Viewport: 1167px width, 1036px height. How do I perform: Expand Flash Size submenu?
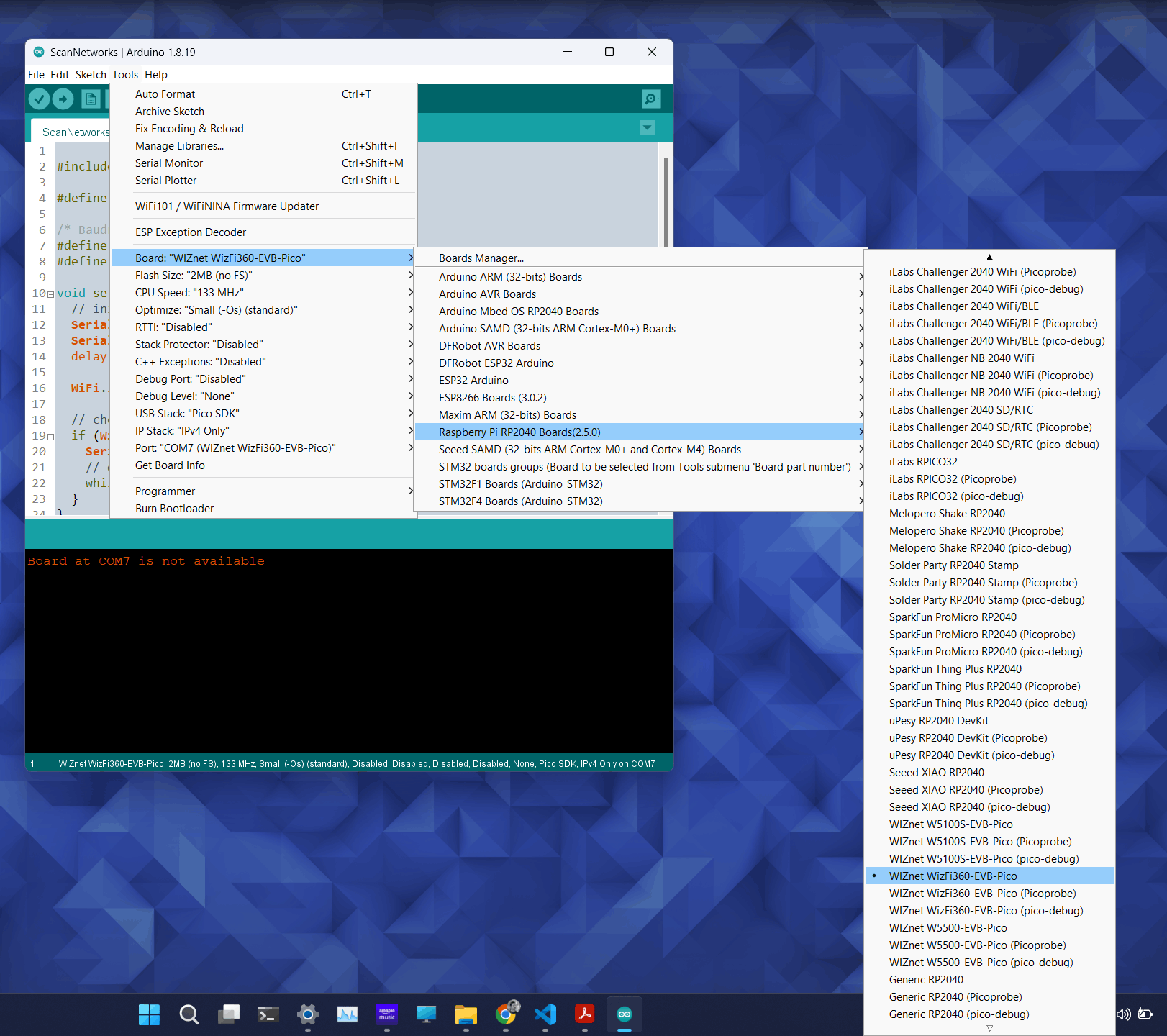[263, 276]
